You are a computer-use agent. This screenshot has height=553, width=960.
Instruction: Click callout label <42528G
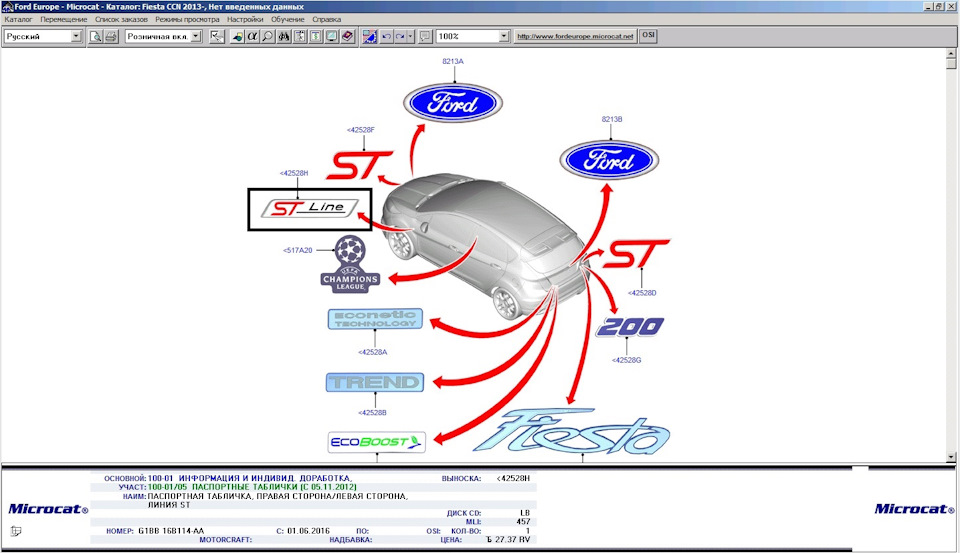[x=626, y=360]
